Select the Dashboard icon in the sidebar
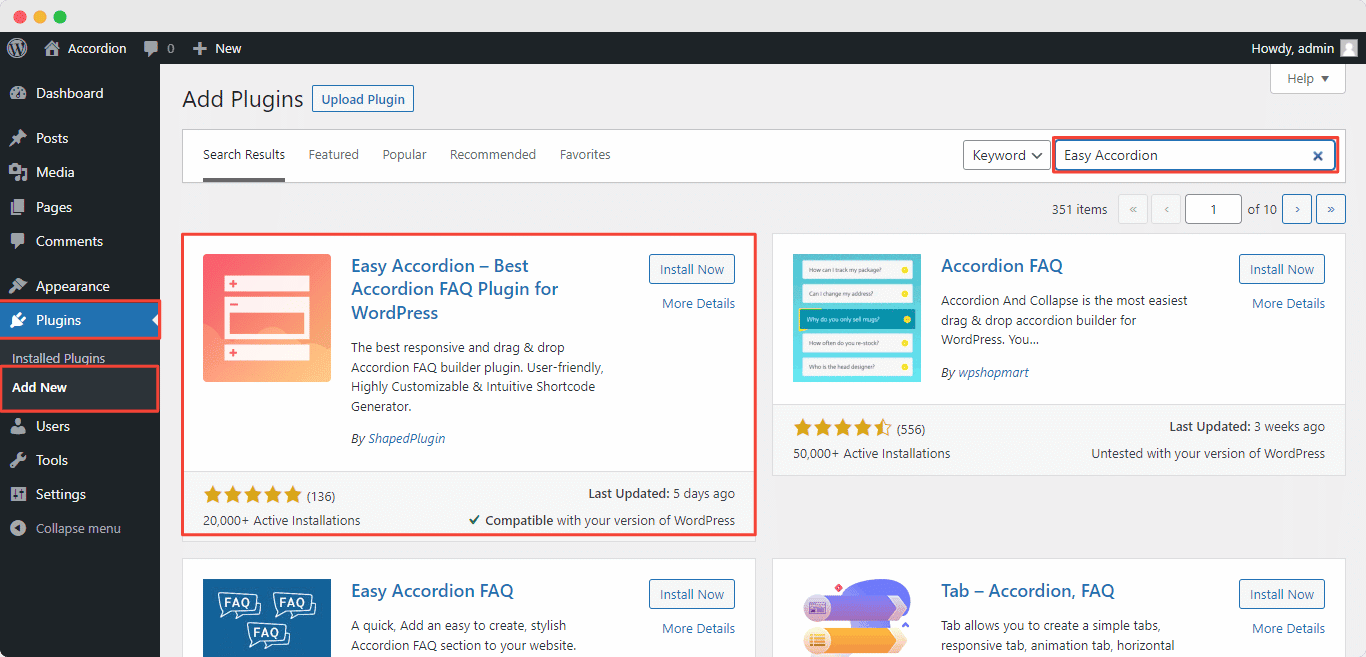1366x657 pixels. [x=22, y=93]
